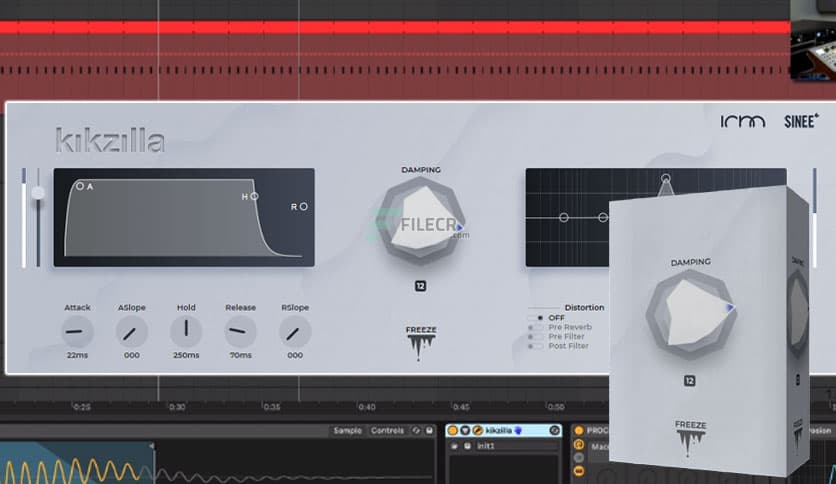Activate the Freeze icicle icon in plugin

[421, 345]
